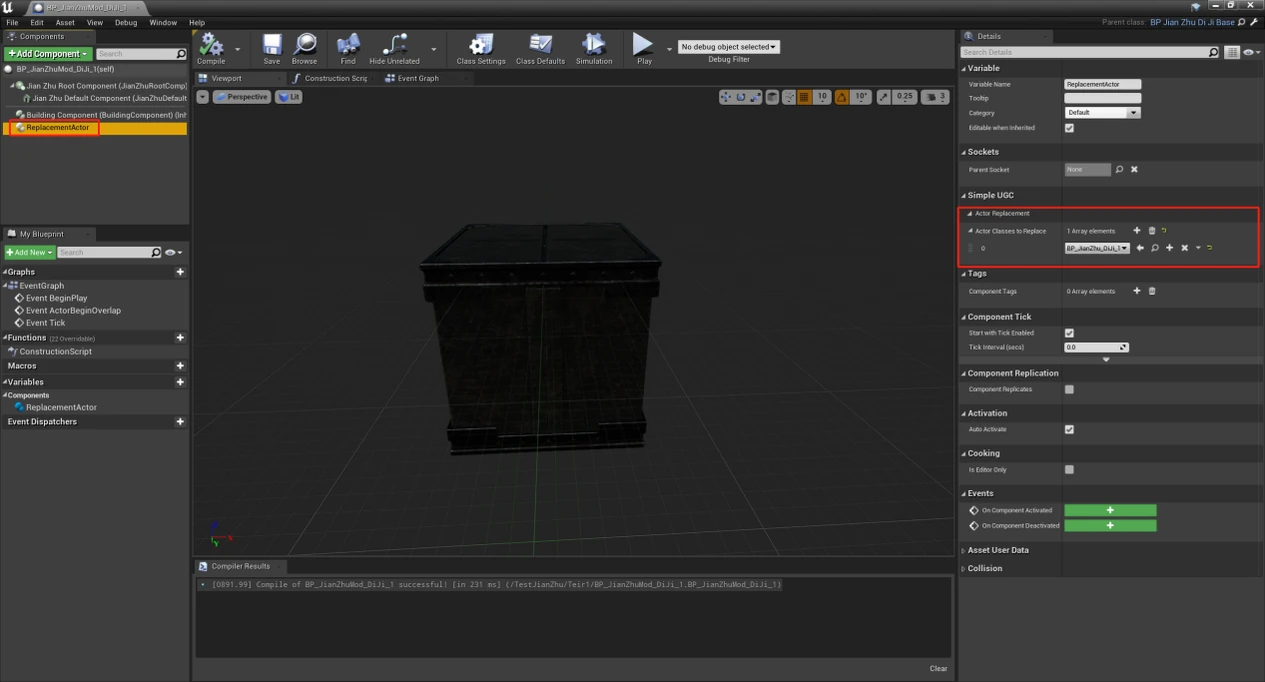Select the Hide Unrelated toolbar icon

393,45
